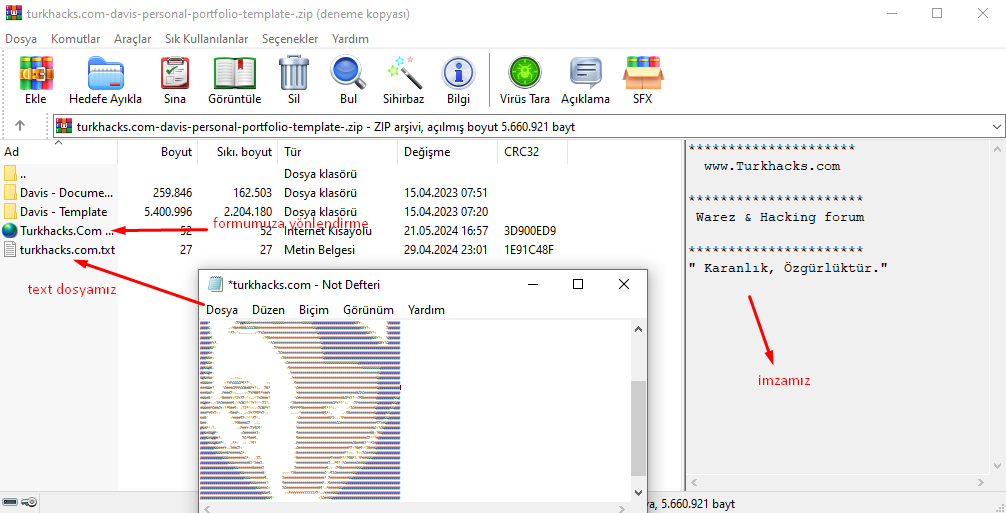Sort by the Boyut column header

coord(158,152)
